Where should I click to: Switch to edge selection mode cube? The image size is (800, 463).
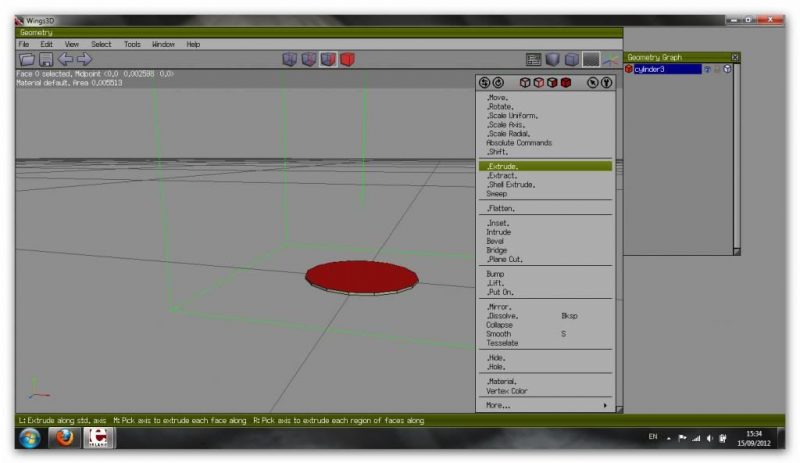[x=309, y=60]
